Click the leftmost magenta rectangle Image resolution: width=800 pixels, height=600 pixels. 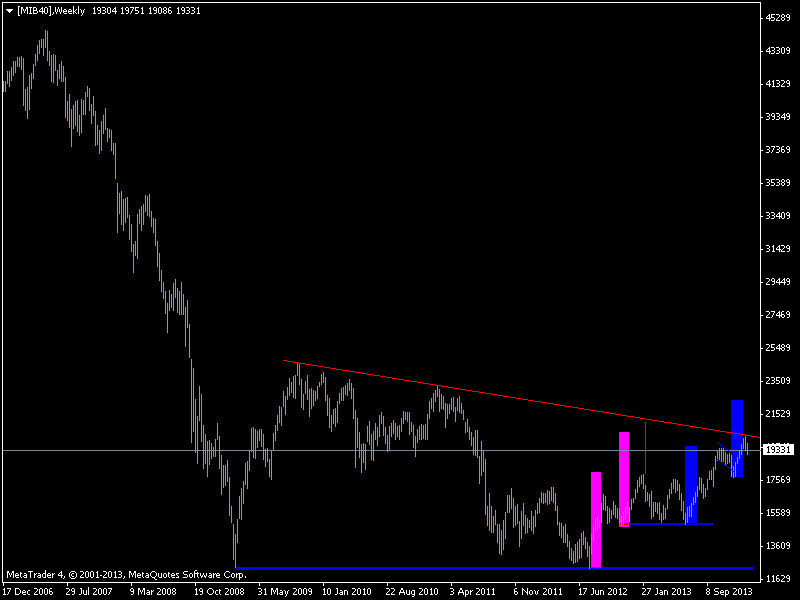click(596, 520)
